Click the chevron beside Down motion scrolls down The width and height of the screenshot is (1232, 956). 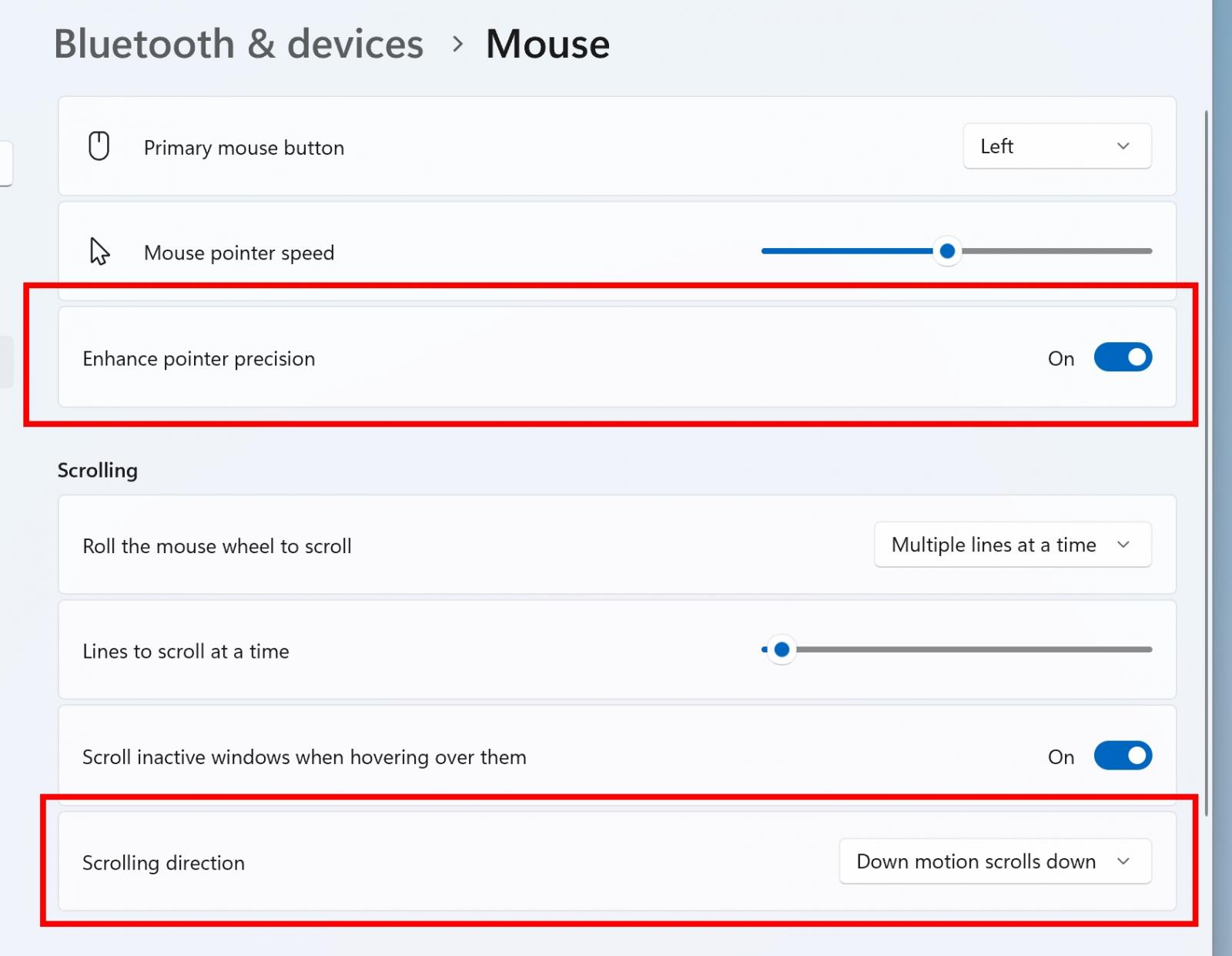click(1125, 861)
